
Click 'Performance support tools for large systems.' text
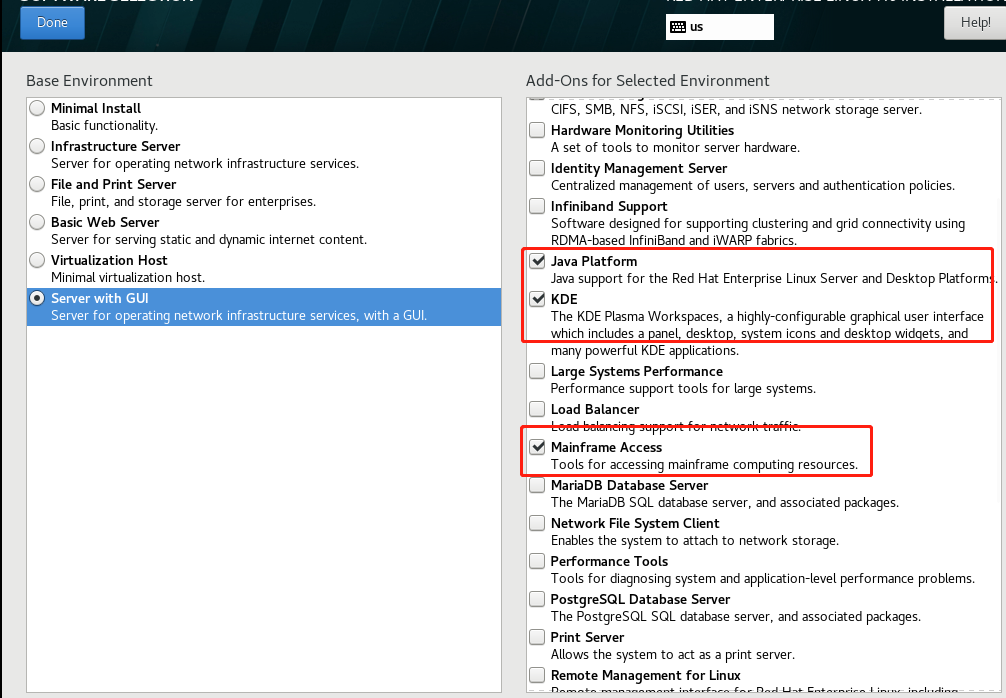[x=683, y=389]
